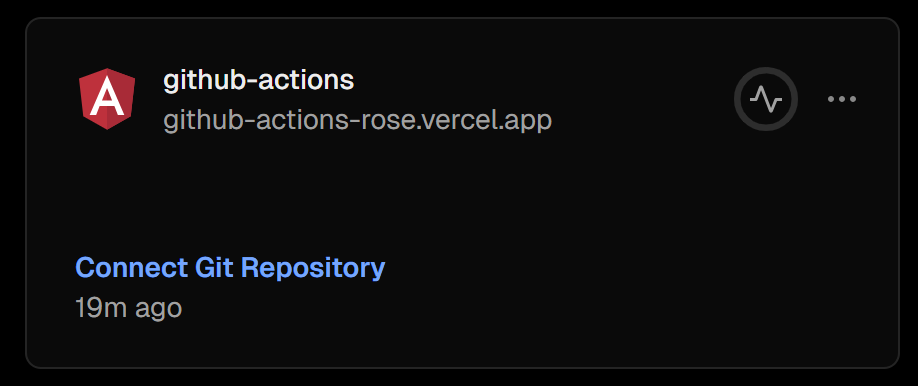Click the Angular framework logo
The width and height of the screenshot is (918, 386).
[x=107, y=99]
